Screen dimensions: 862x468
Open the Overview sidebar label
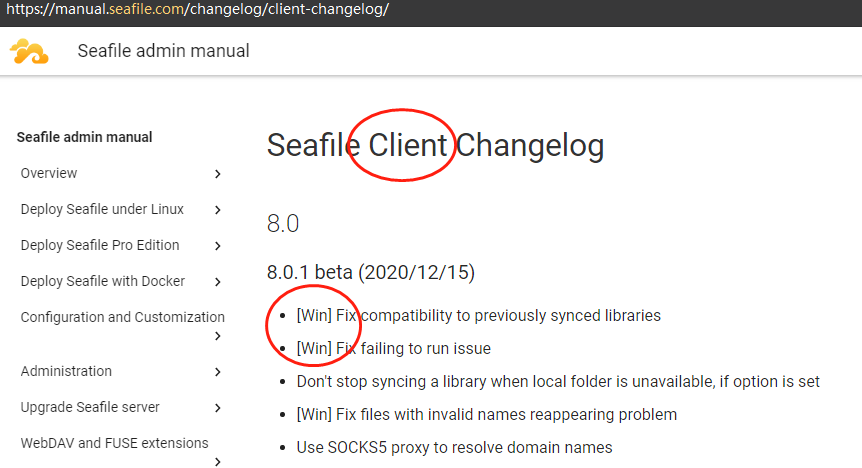pos(49,174)
